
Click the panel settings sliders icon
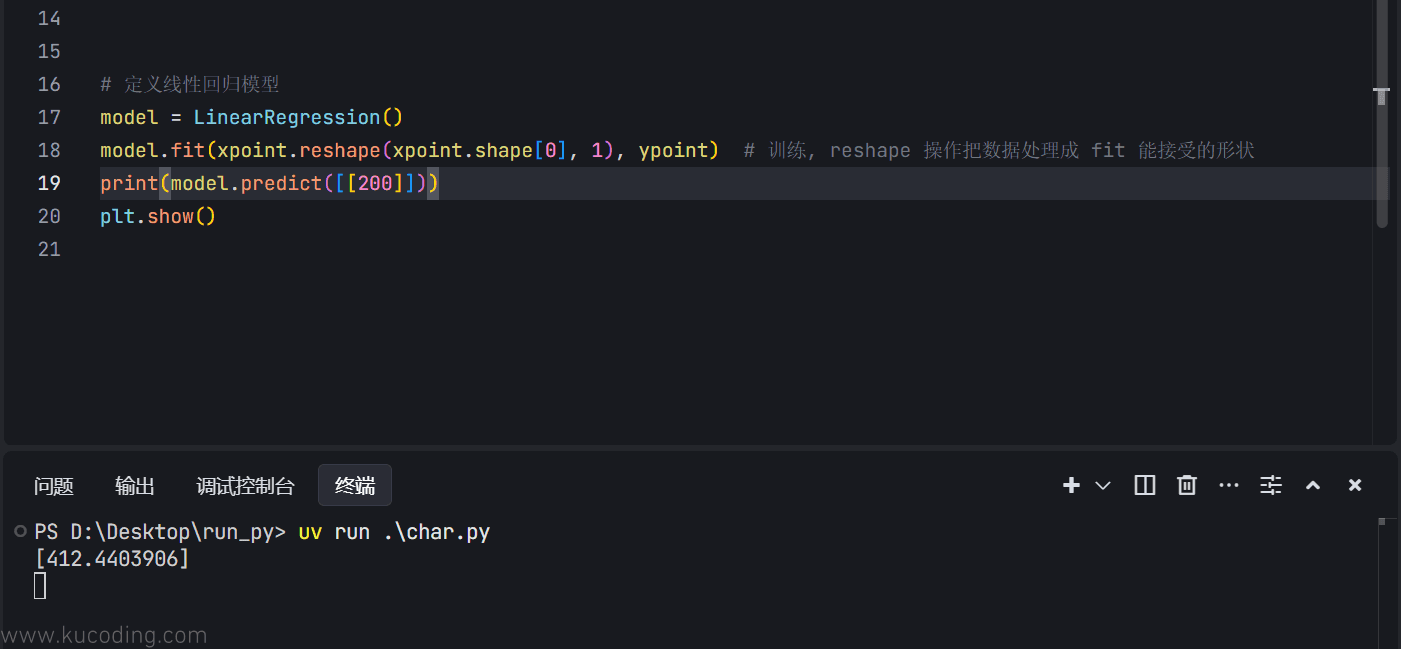pos(1271,485)
